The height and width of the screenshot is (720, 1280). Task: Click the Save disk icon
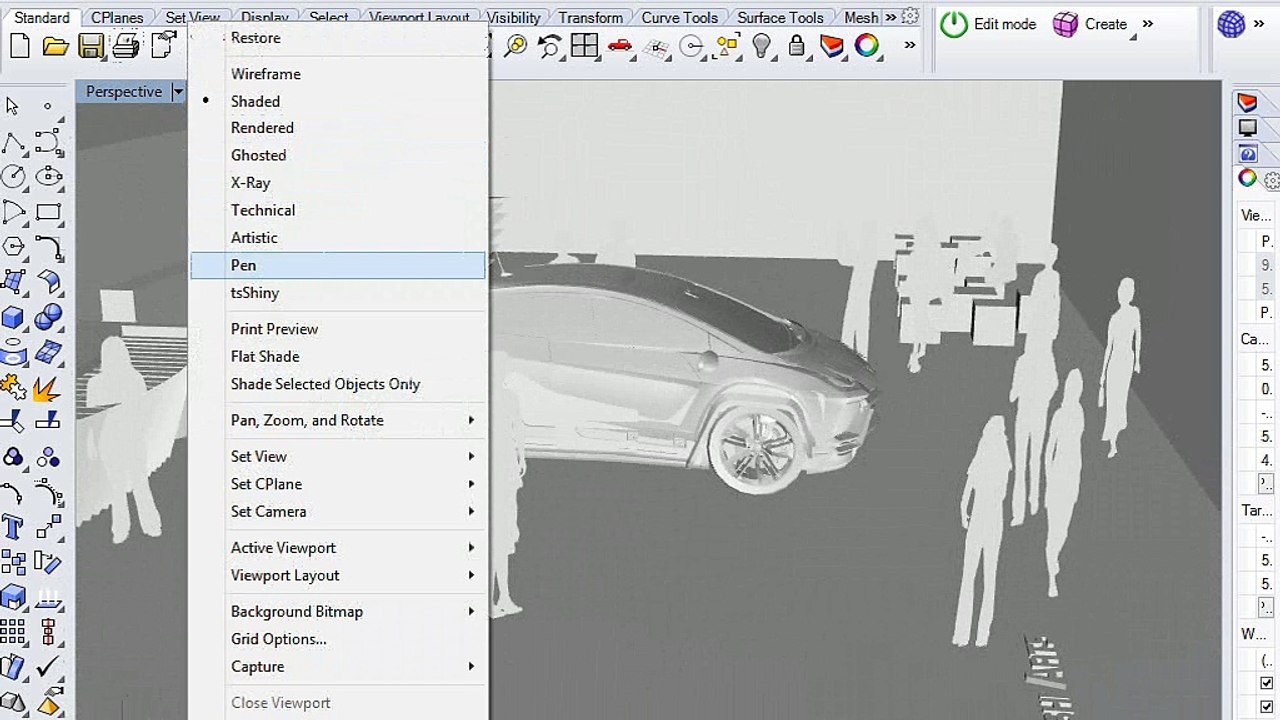(91, 46)
